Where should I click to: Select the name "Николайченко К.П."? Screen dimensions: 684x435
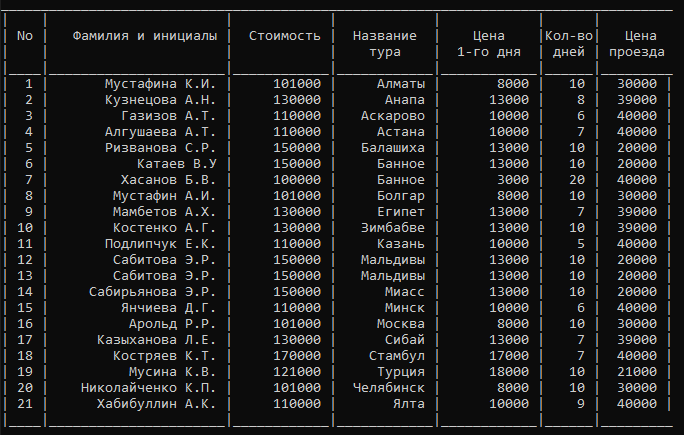point(148,388)
